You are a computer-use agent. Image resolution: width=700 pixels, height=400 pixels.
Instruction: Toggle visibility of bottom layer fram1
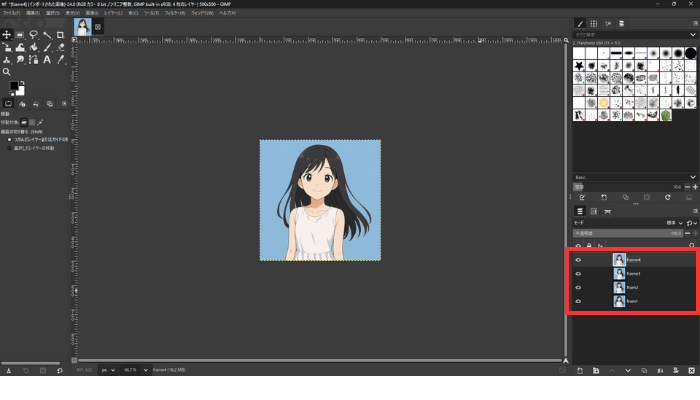[x=578, y=301]
